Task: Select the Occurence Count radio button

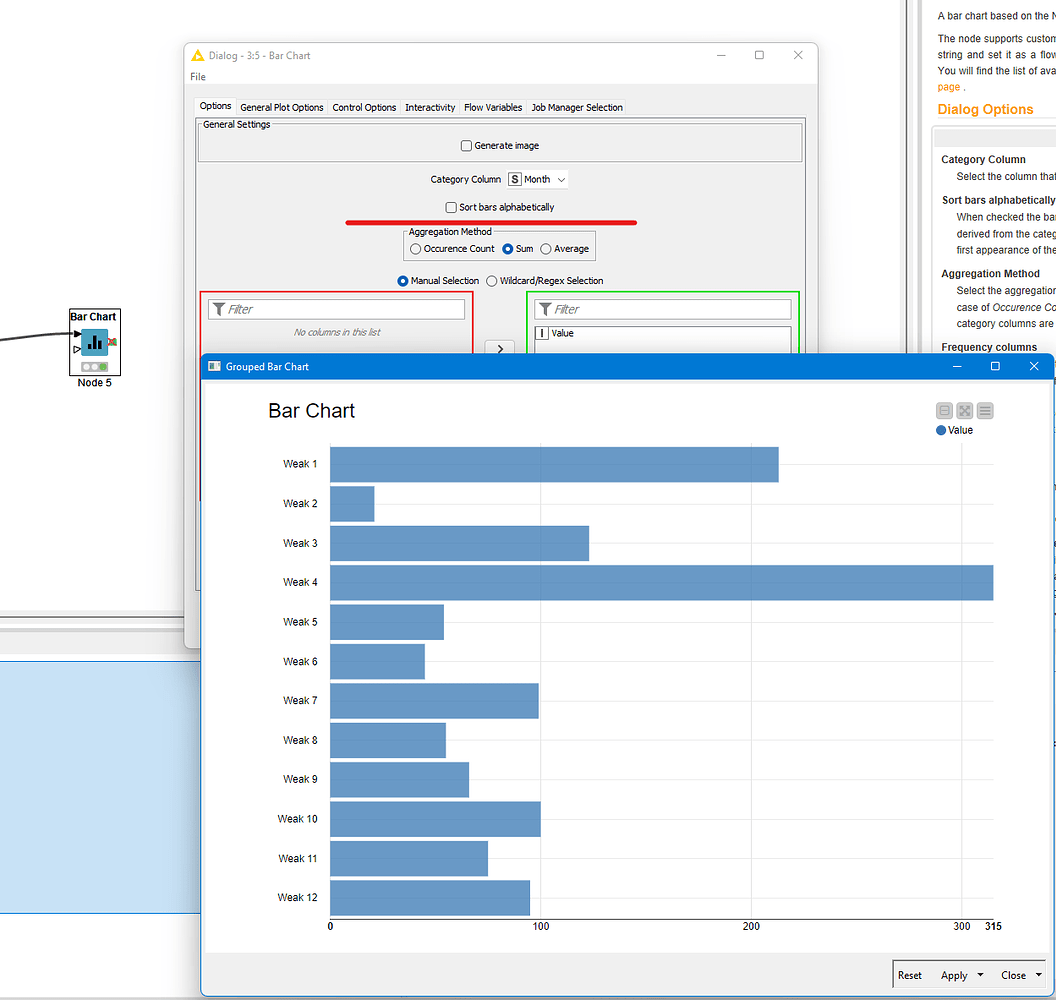Action: click(x=415, y=248)
